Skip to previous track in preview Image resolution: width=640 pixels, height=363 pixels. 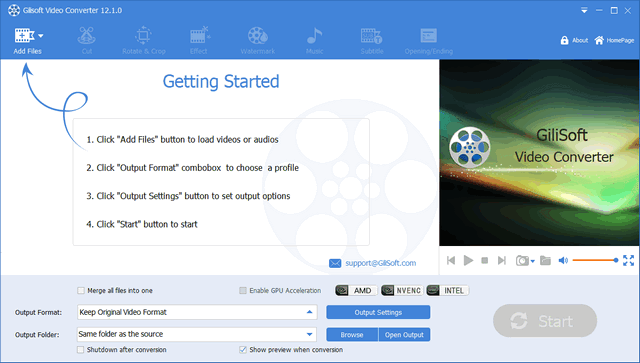[451, 261]
